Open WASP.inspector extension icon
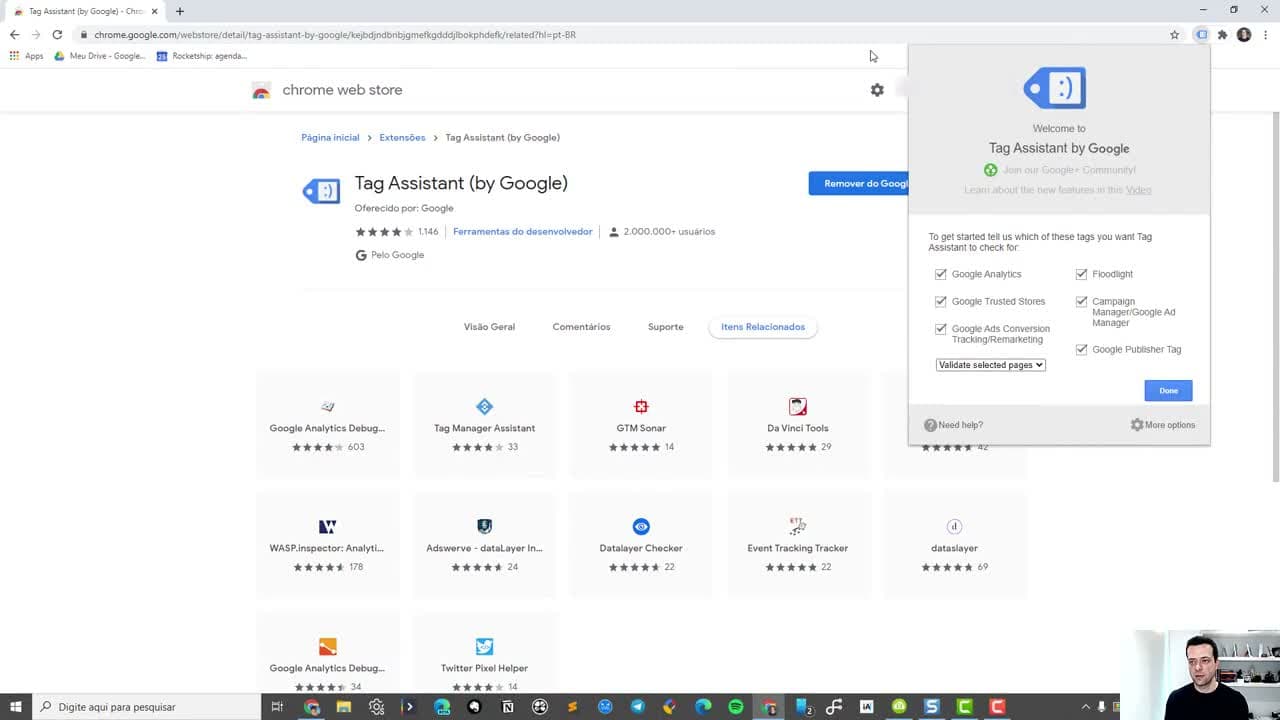Viewport: 1280px width, 720px height. (327, 526)
